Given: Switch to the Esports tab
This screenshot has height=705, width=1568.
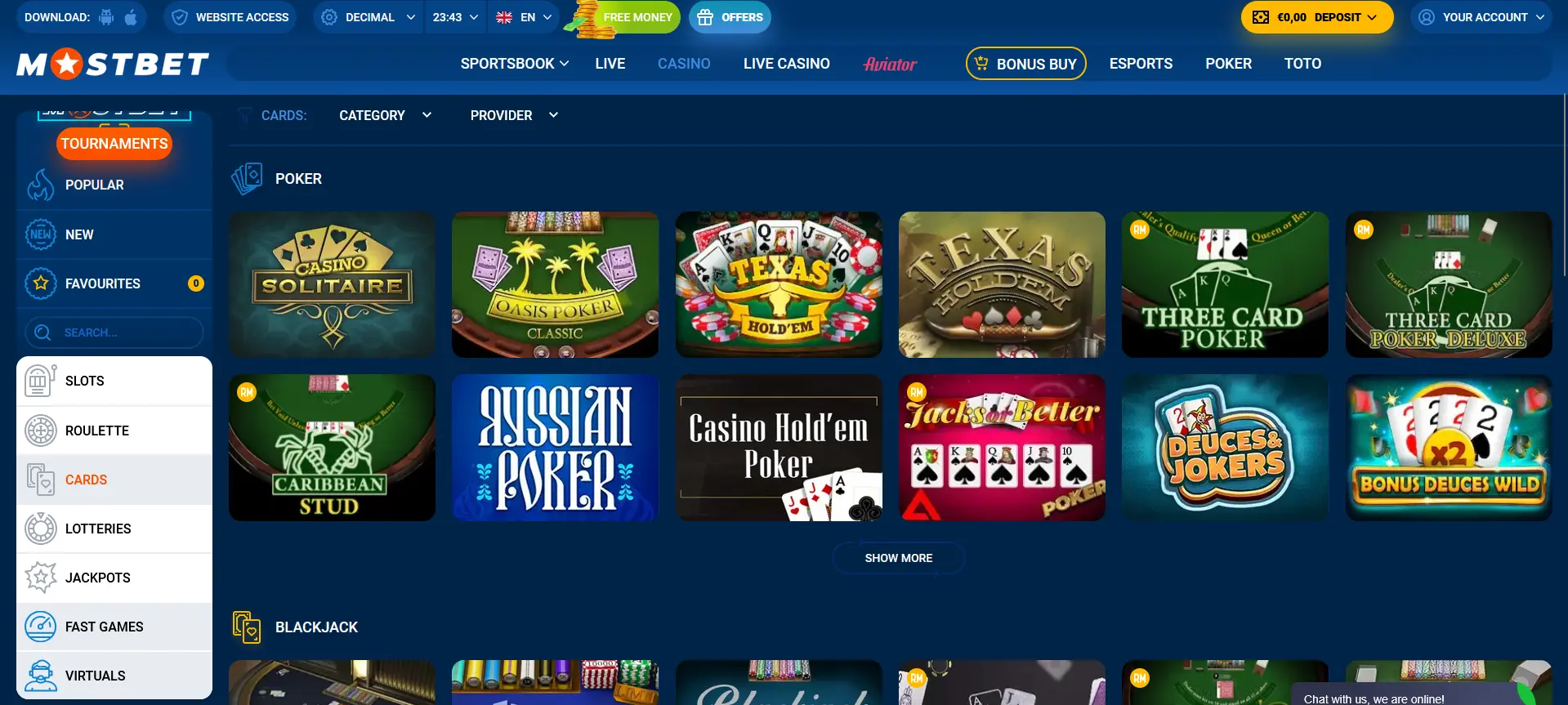Looking at the screenshot, I should click(x=1141, y=64).
